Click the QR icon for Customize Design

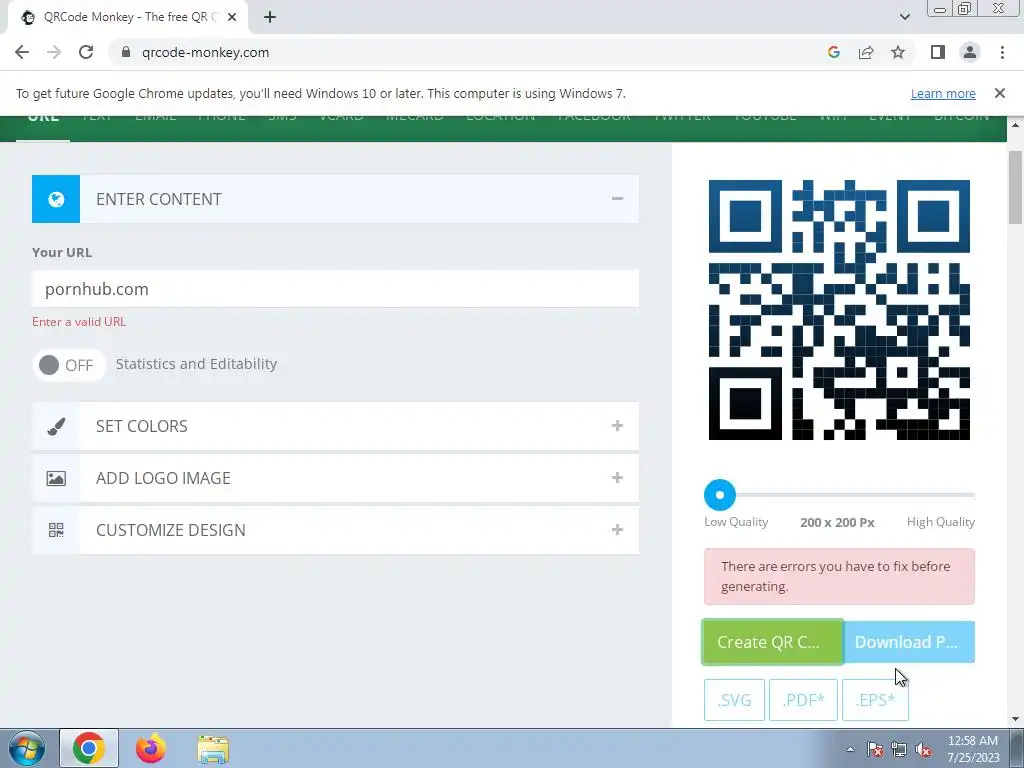[56, 530]
